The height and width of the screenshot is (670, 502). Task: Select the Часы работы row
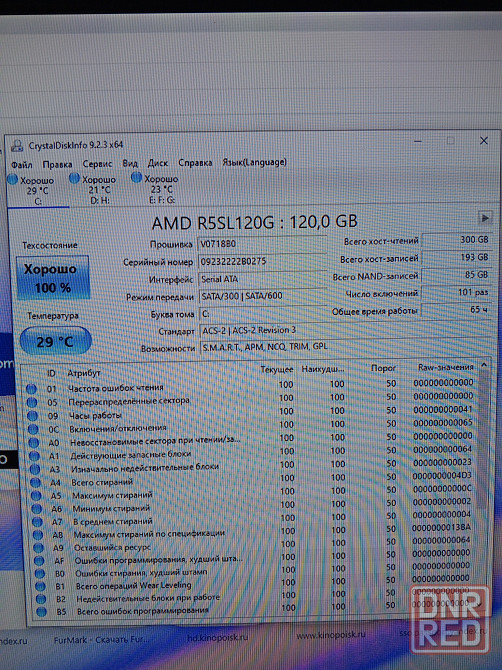pos(251,412)
